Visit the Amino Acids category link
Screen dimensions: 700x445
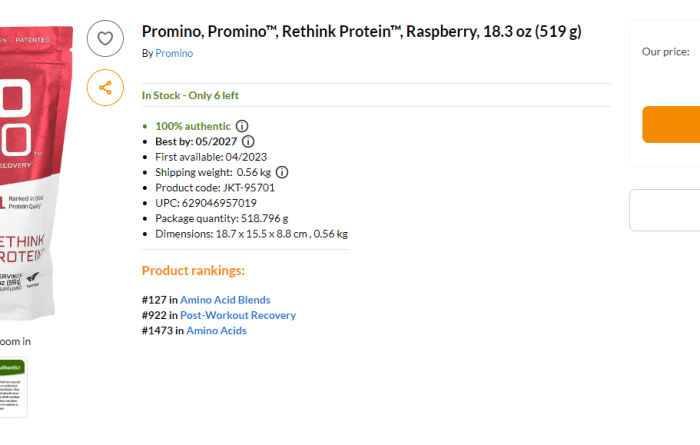[x=216, y=330]
